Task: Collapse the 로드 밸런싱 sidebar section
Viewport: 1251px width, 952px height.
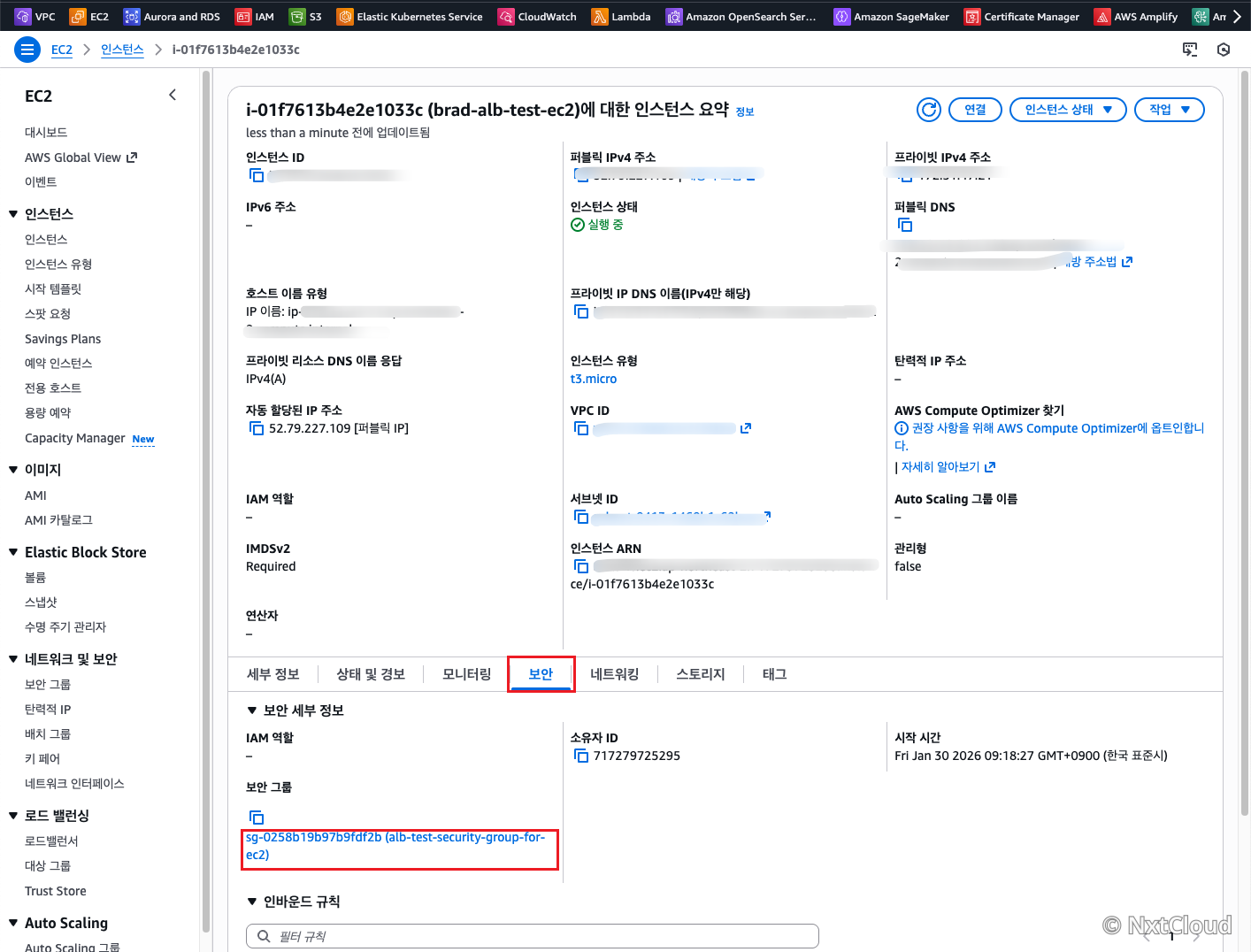Action: click(x=13, y=816)
